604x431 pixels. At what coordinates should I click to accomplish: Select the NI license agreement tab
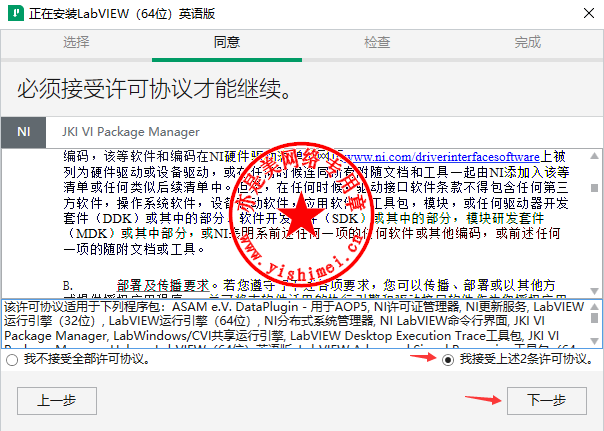pos(23,132)
